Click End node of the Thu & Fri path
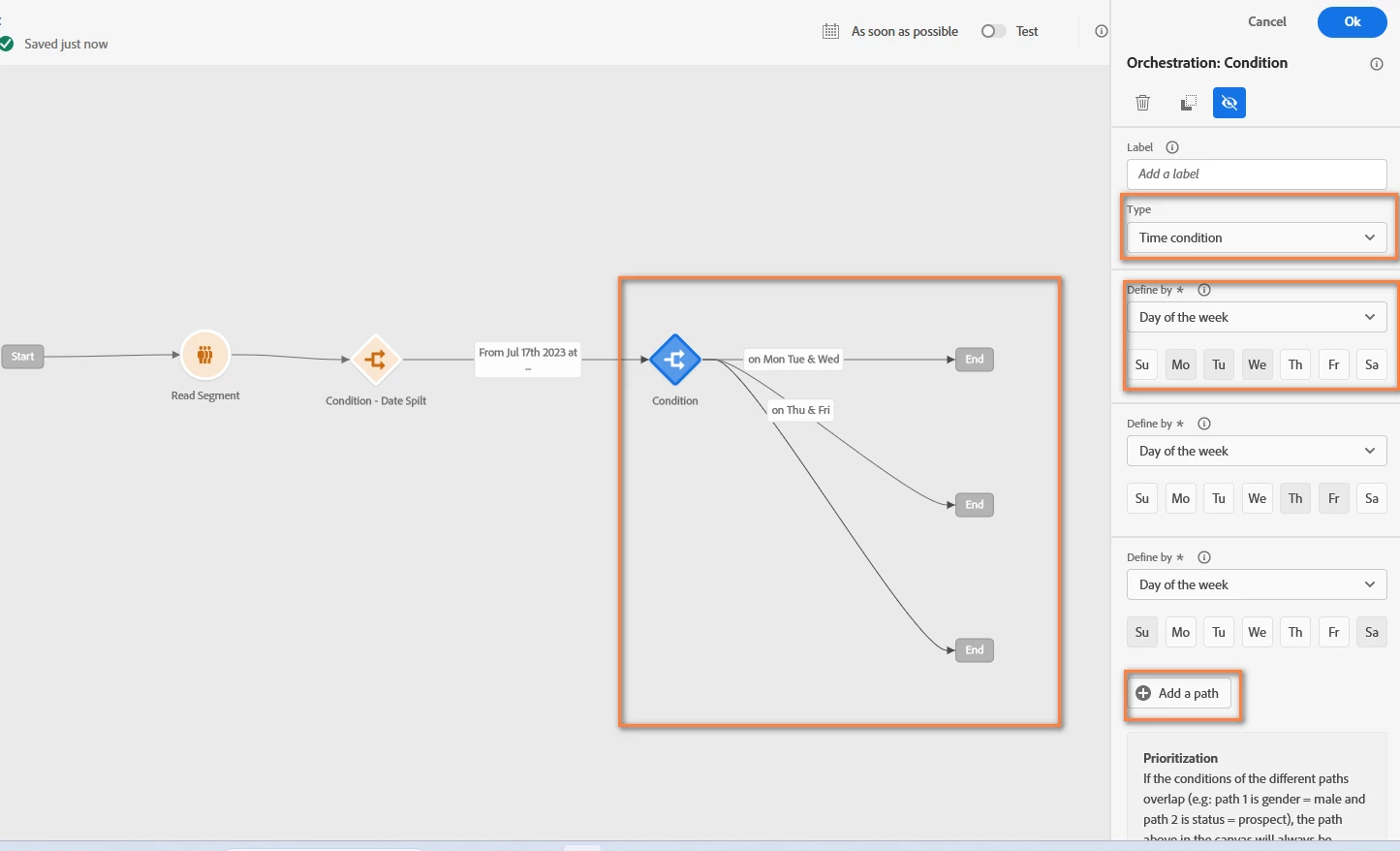The image size is (1400, 851). click(x=975, y=505)
